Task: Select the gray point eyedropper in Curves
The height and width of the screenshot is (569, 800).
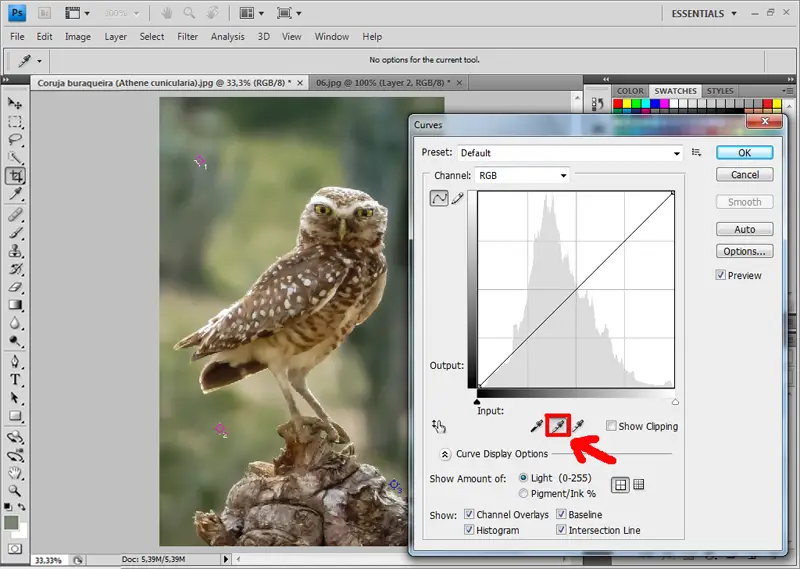Action: point(557,427)
